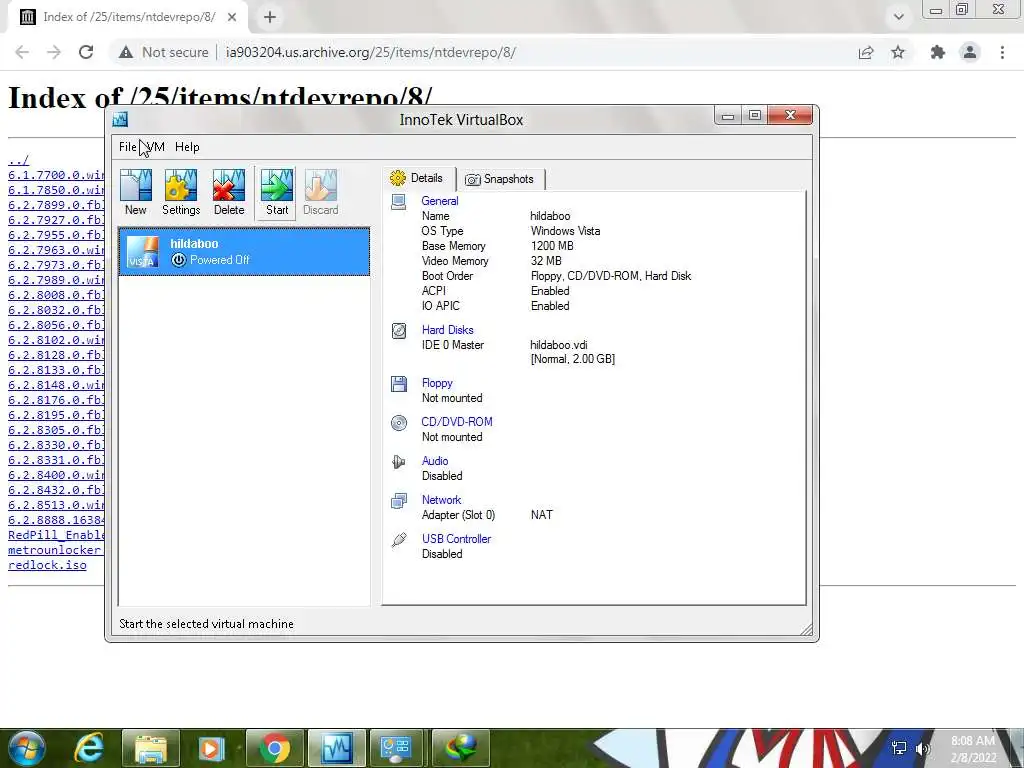This screenshot has width=1024, height=768.
Task: Go to parent directory ../ link
Action: (18, 160)
